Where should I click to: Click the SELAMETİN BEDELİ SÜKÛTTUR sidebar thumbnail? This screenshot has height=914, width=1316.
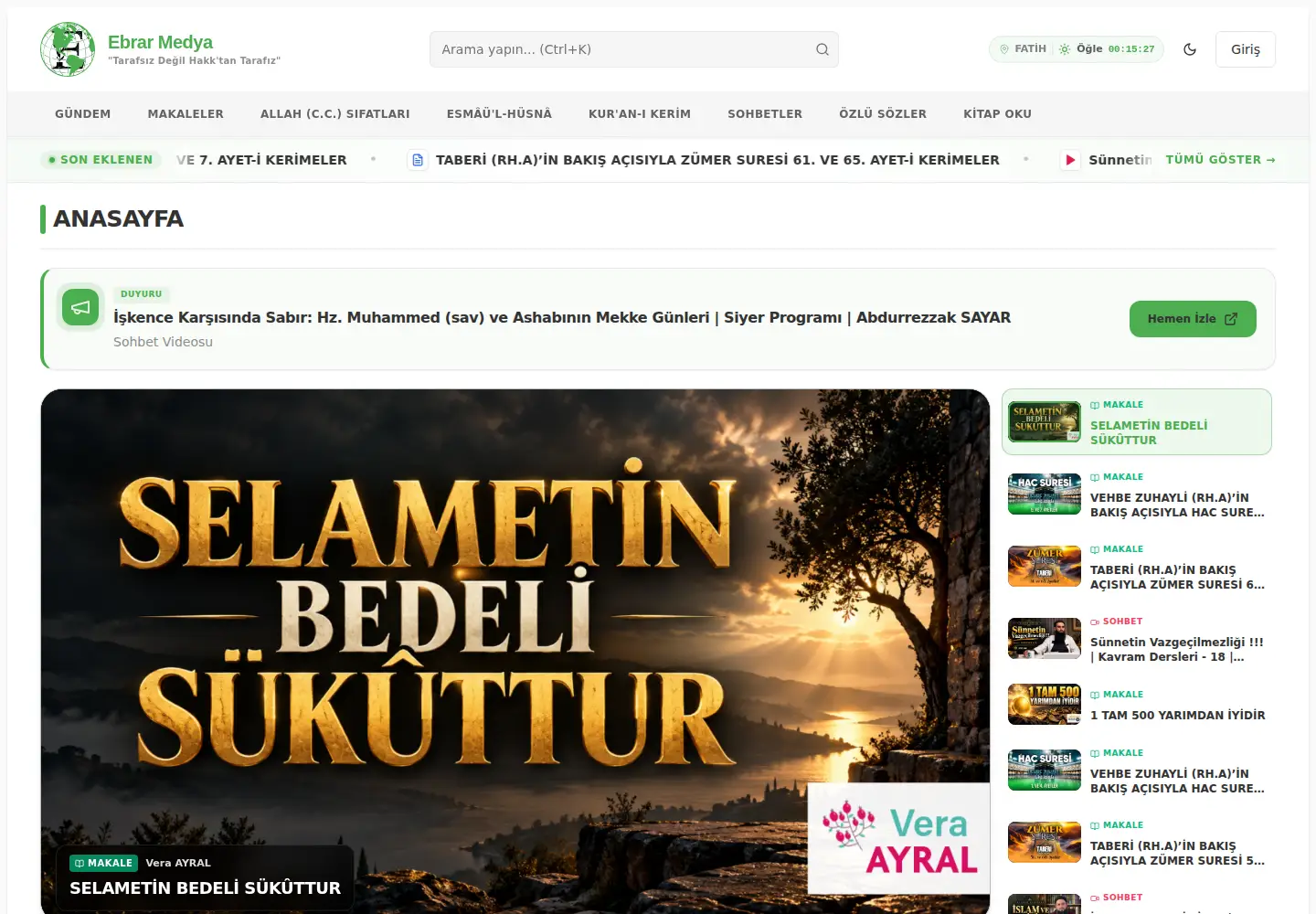point(1045,421)
